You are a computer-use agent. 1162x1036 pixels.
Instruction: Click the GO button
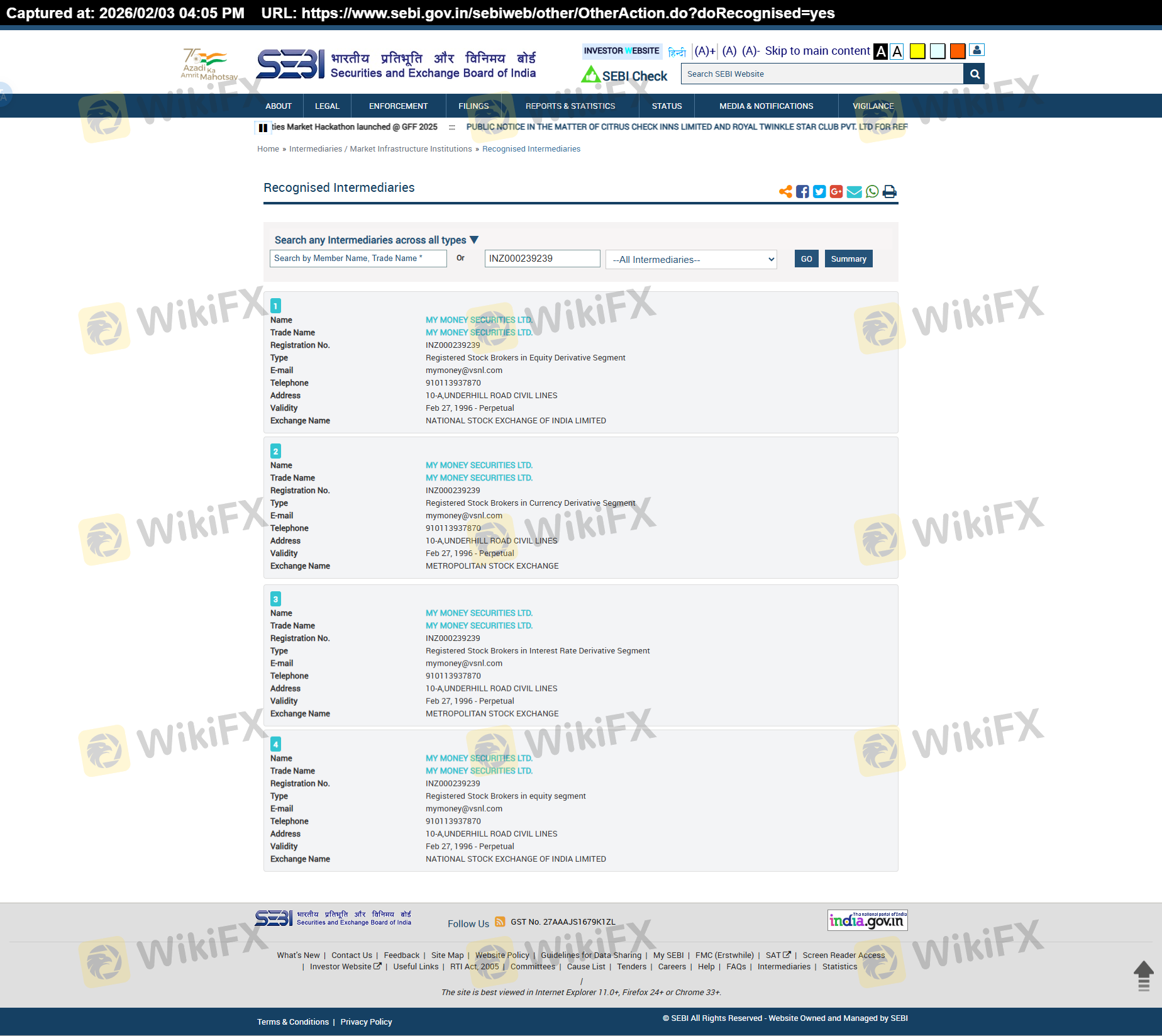tap(807, 259)
